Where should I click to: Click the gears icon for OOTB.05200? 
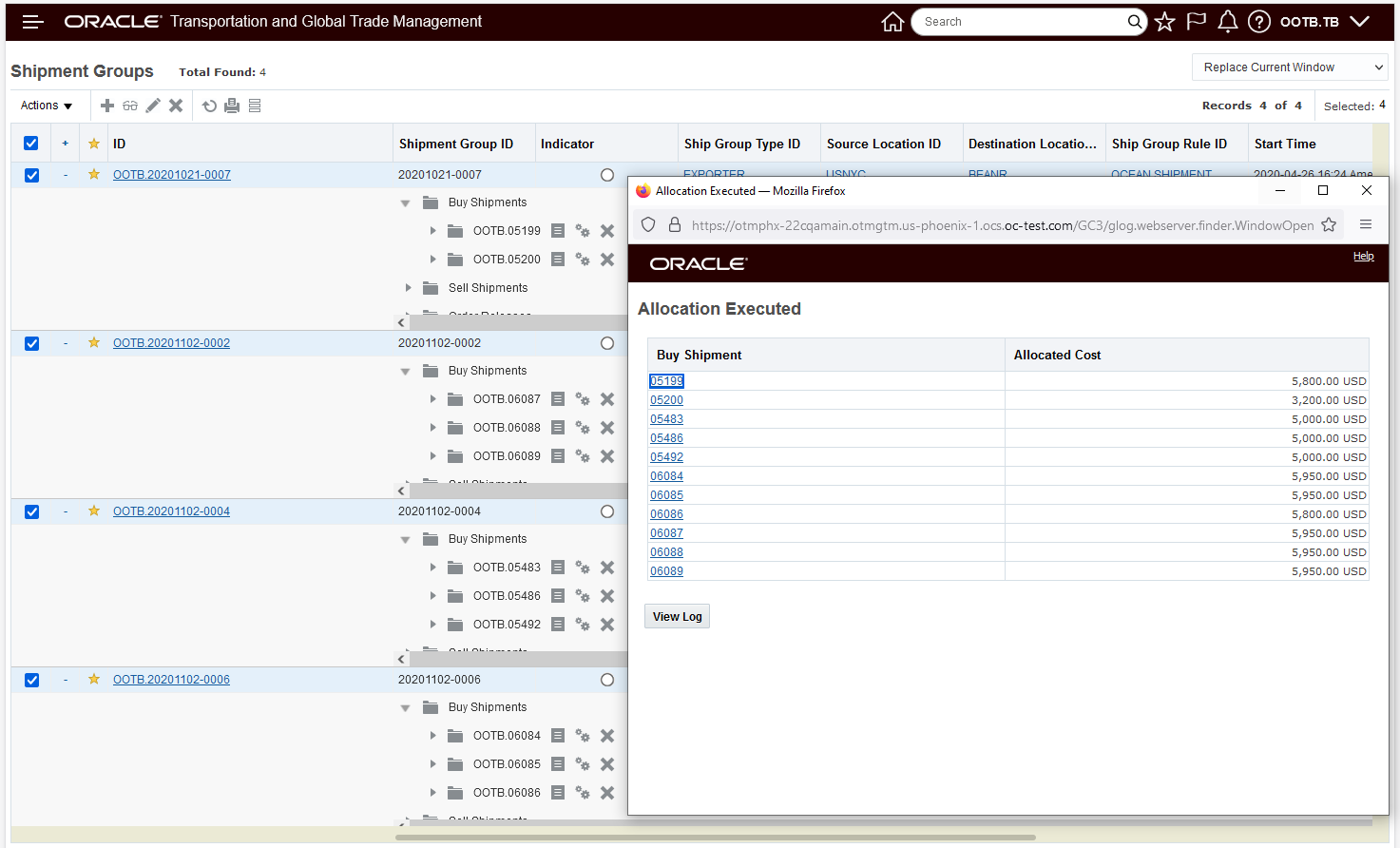[x=583, y=260]
